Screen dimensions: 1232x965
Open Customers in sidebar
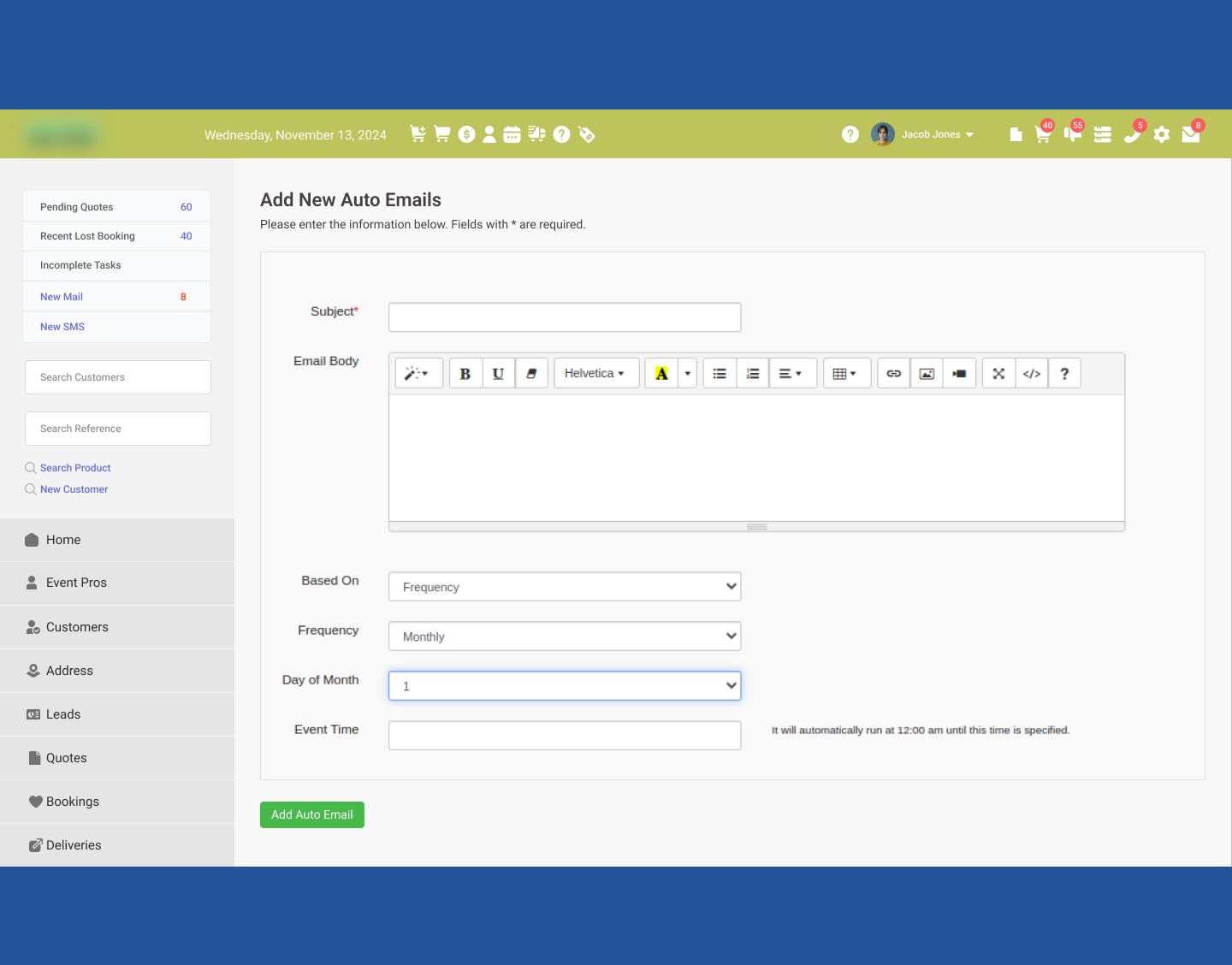click(x=117, y=627)
